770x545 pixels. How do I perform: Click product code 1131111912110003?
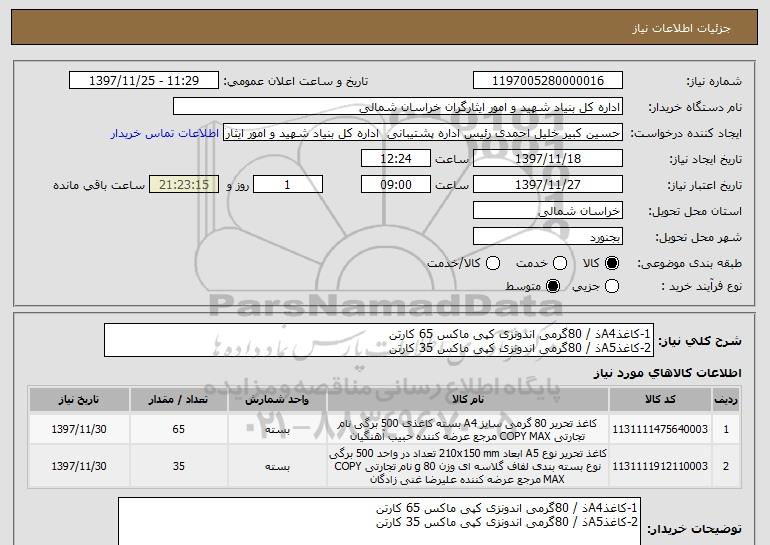[660, 466]
